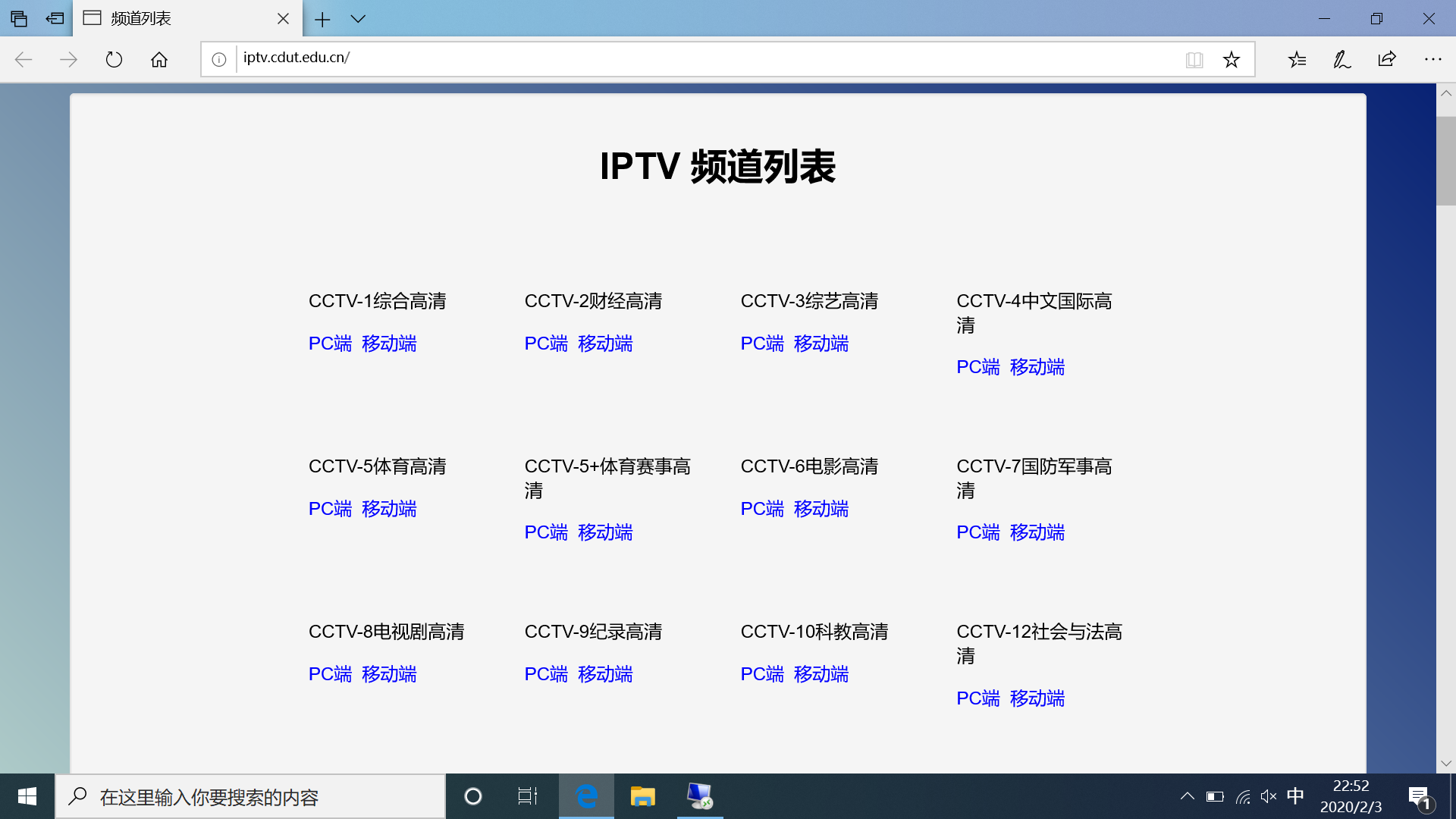The width and height of the screenshot is (1456, 819).
Task: Click the page scrollbar up arrow
Action: pyautogui.click(x=1446, y=93)
